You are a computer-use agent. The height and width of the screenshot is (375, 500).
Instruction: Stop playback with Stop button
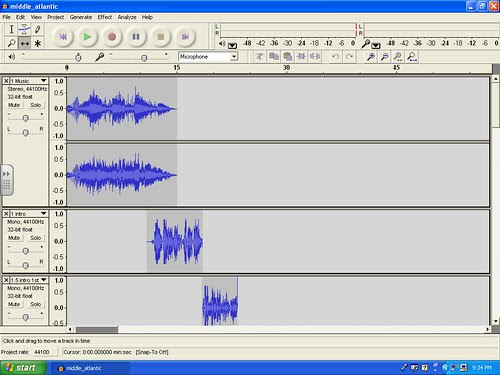[x=160, y=37]
